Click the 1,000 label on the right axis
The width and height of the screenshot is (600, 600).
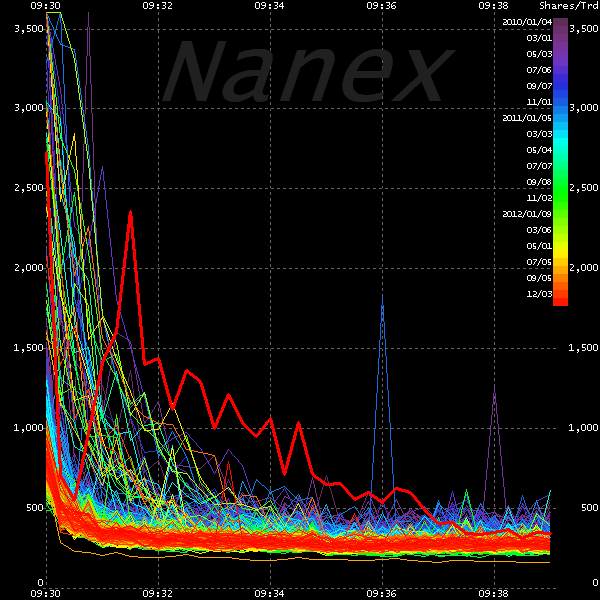(x=583, y=427)
